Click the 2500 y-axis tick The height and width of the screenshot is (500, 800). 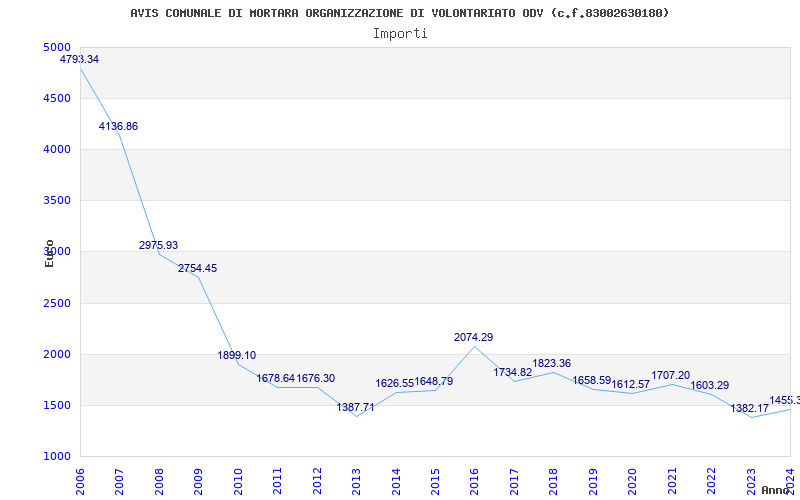pyautogui.click(x=57, y=304)
